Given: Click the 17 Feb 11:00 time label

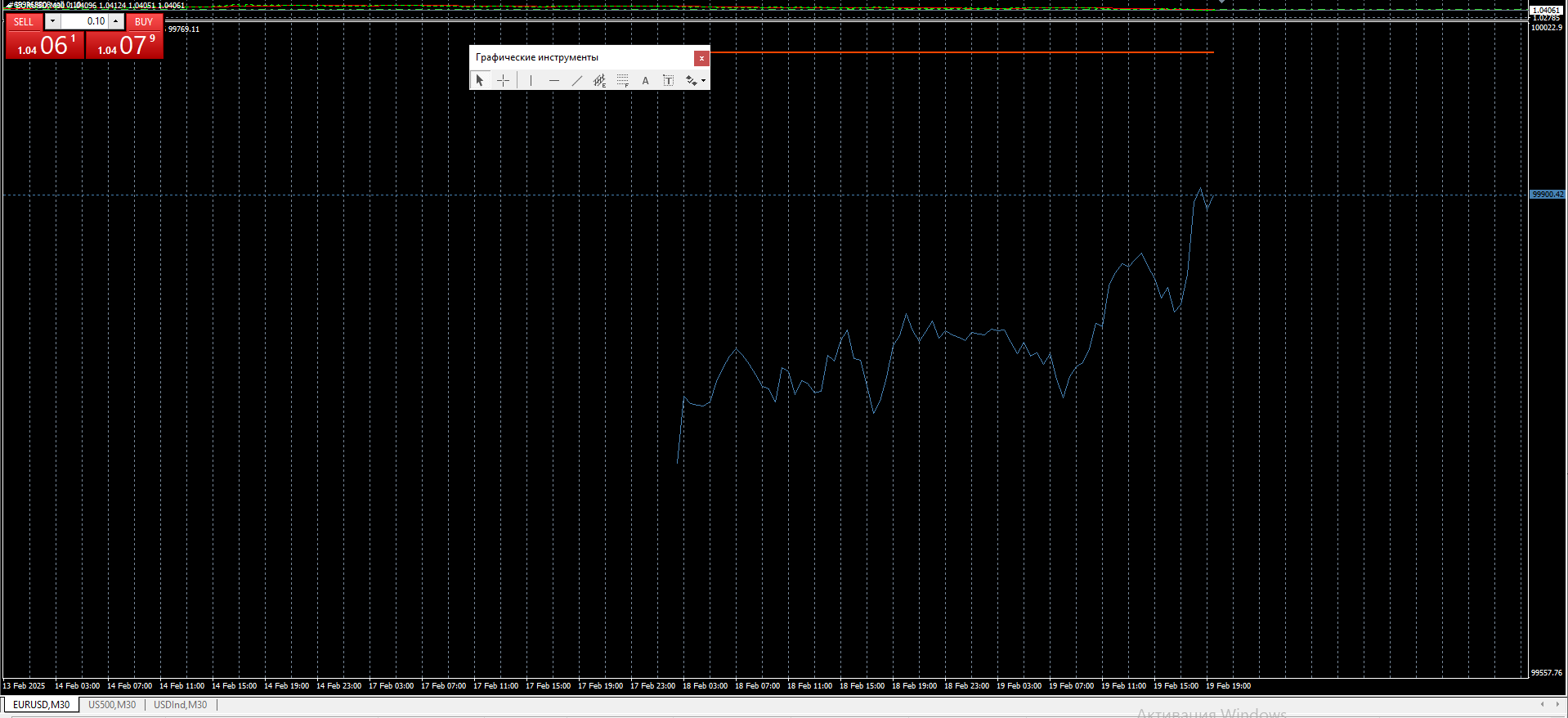Looking at the screenshot, I should pyautogui.click(x=495, y=686).
